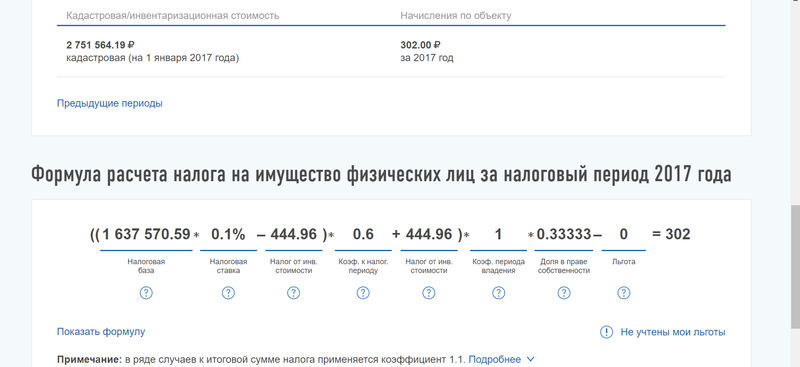Click Показать формулу link
800x367 pixels.
101,331
